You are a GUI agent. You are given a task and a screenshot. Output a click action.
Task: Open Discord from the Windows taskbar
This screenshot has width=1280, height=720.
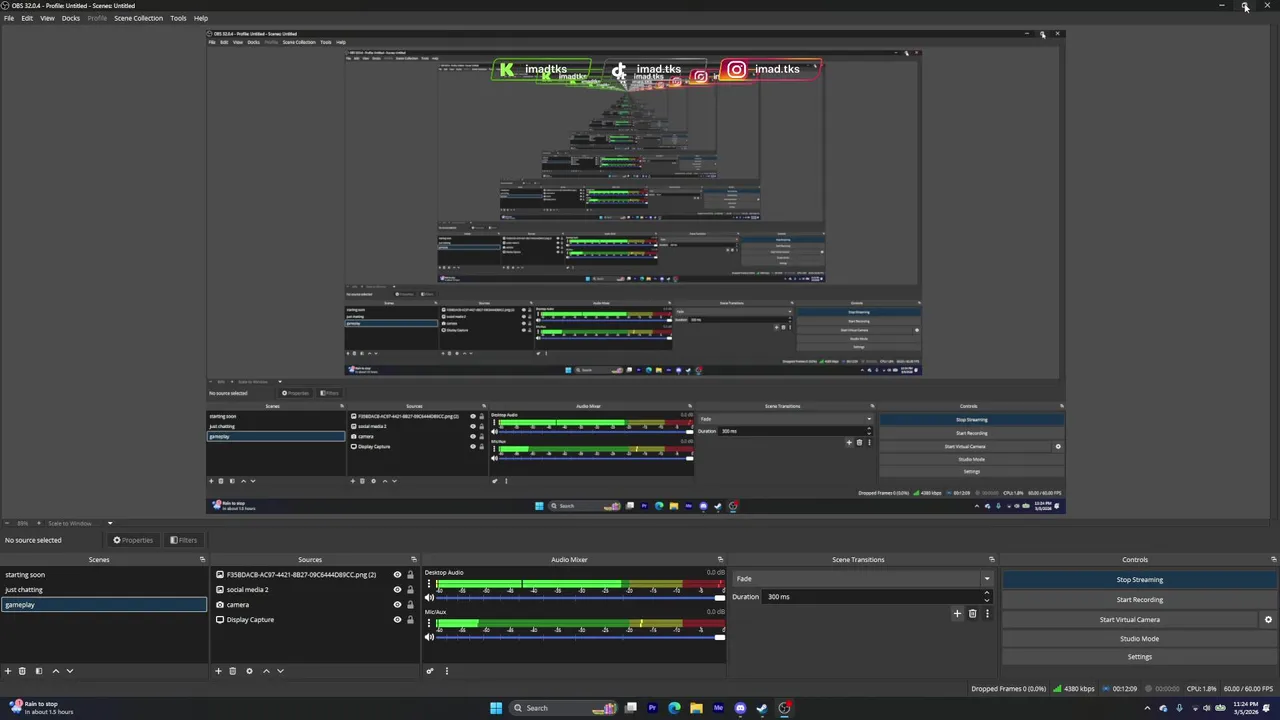tap(740, 708)
